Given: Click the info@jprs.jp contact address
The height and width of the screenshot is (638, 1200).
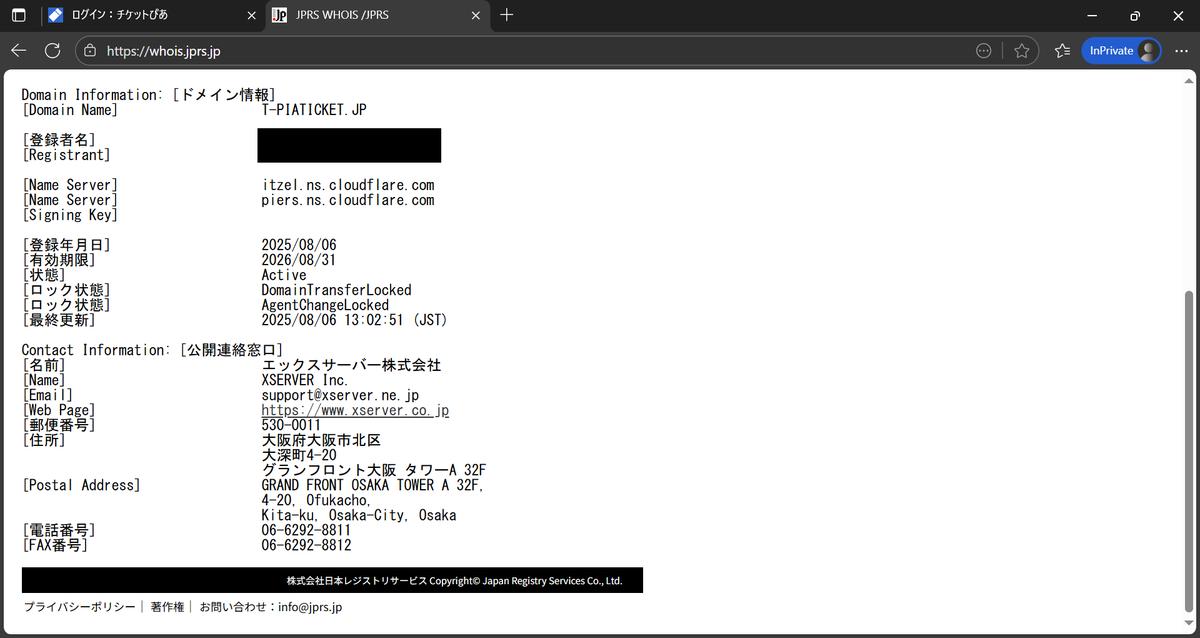Looking at the screenshot, I should [310, 607].
